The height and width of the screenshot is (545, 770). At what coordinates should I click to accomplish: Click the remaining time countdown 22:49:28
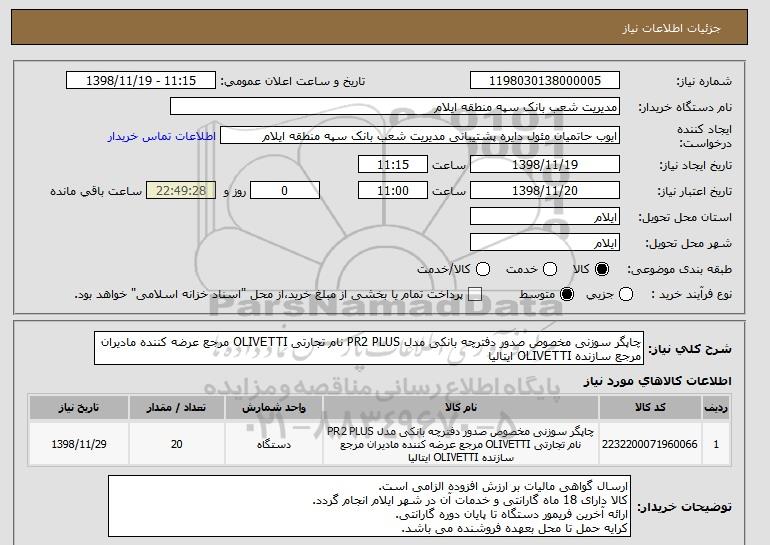[x=181, y=191]
